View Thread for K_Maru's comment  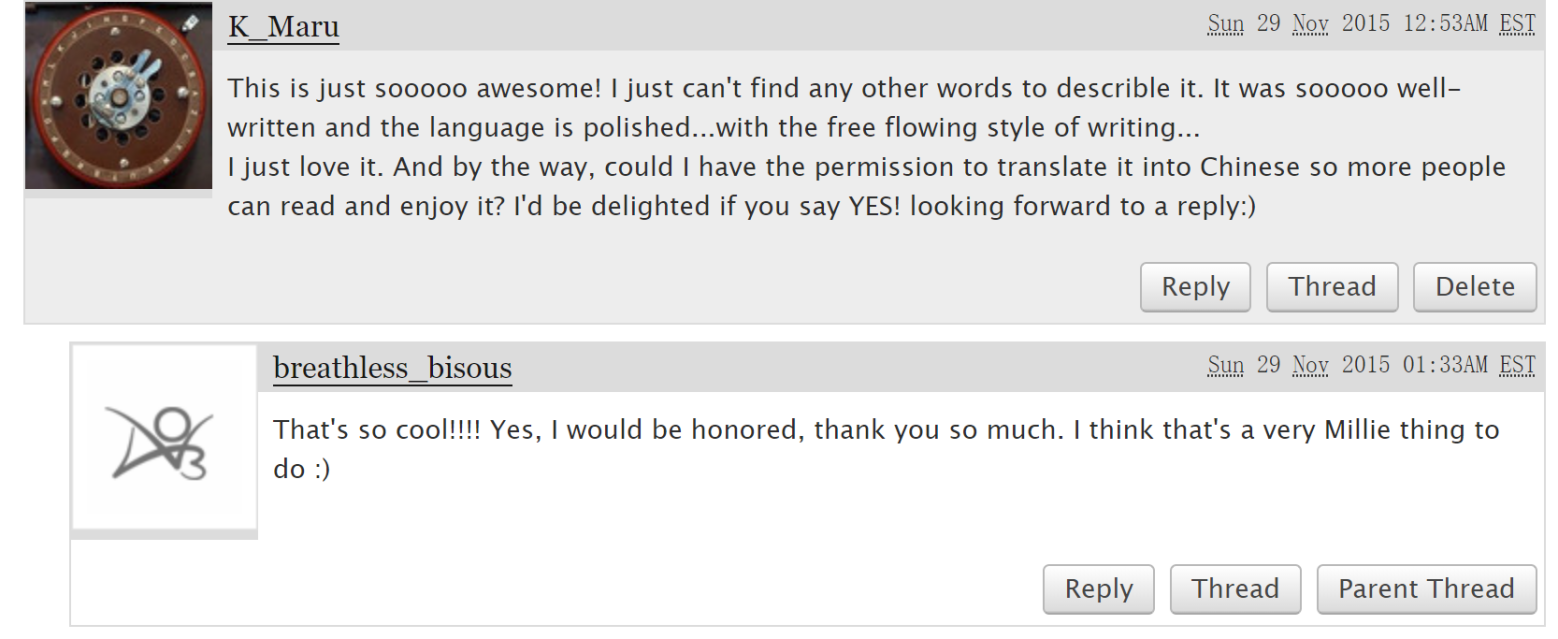pyautogui.click(x=1332, y=287)
